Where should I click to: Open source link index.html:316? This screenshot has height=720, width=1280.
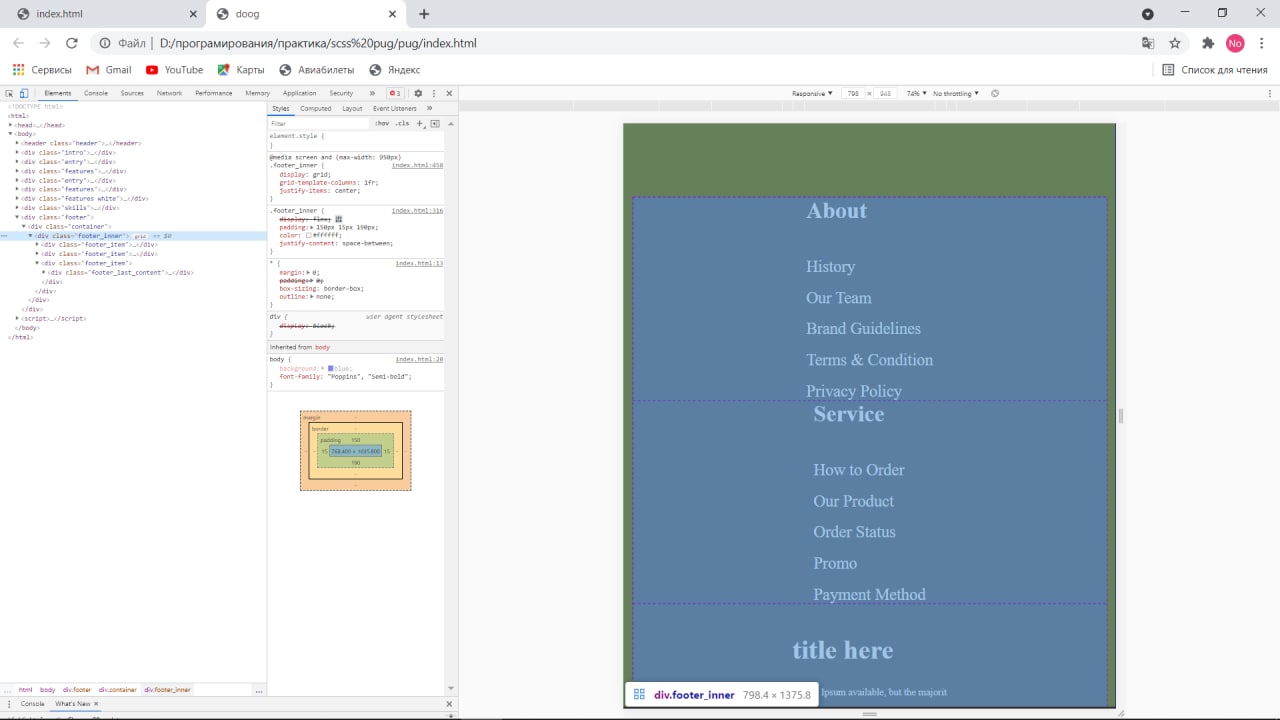click(417, 211)
